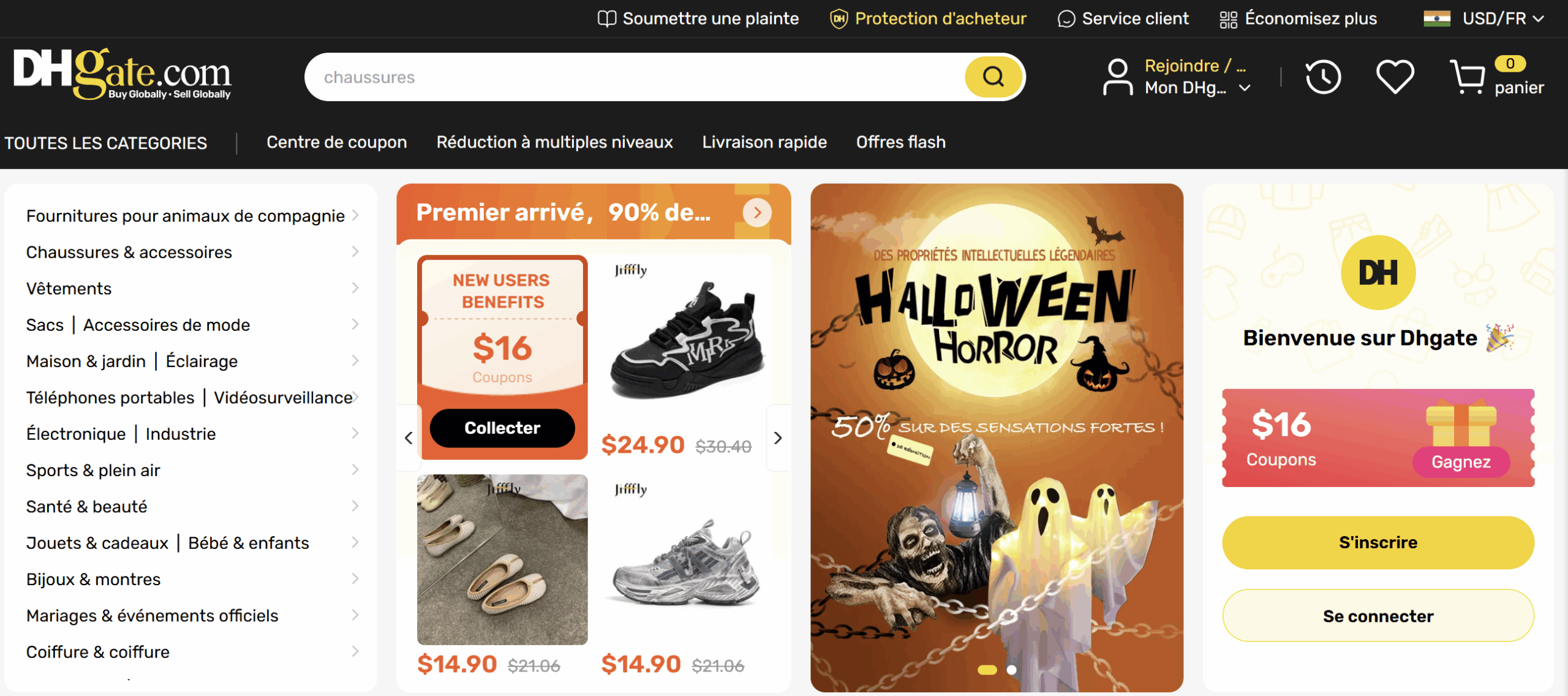This screenshot has width=1568, height=696.
Task: Open Centre de coupon menu item
Action: pos(336,142)
